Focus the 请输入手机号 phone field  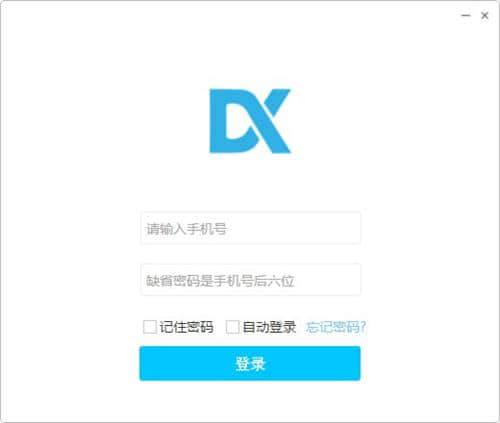click(251, 228)
